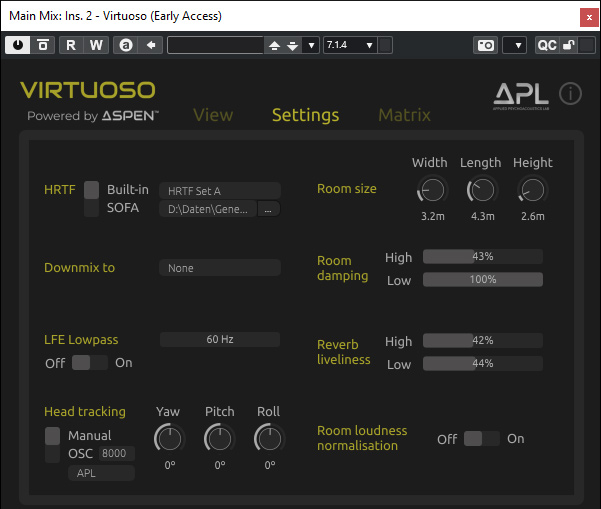Select the Built-in HRTF option
601x509 pixels.
(92, 189)
